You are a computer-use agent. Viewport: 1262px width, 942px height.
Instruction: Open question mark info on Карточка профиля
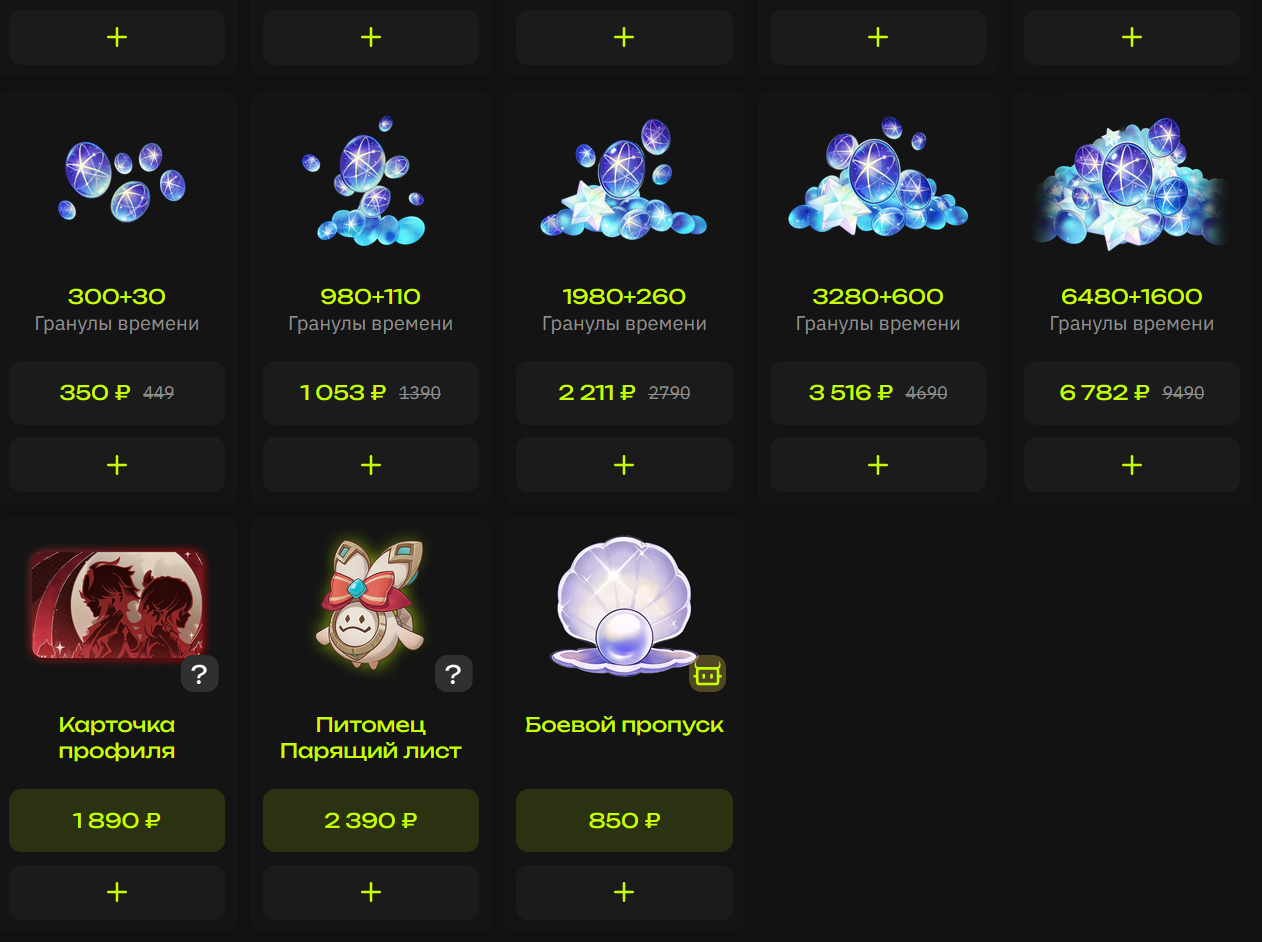[199, 674]
